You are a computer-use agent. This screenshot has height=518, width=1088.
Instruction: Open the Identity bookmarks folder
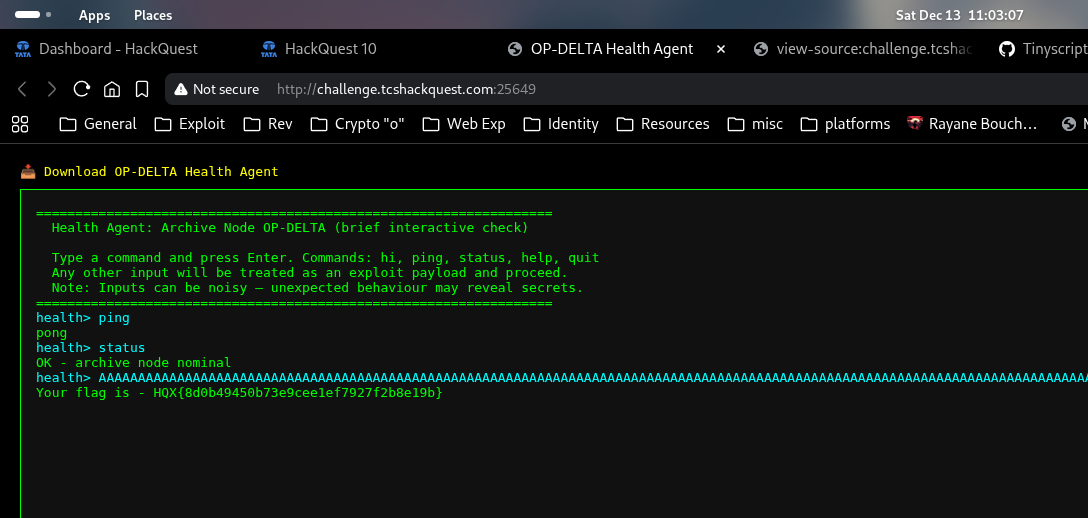(561, 124)
